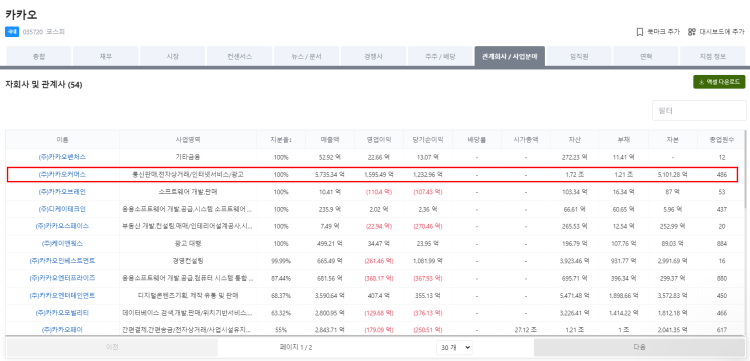Open the 주주 / 배당 tab
The height and width of the screenshot is (361, 750).
(440, 56)
